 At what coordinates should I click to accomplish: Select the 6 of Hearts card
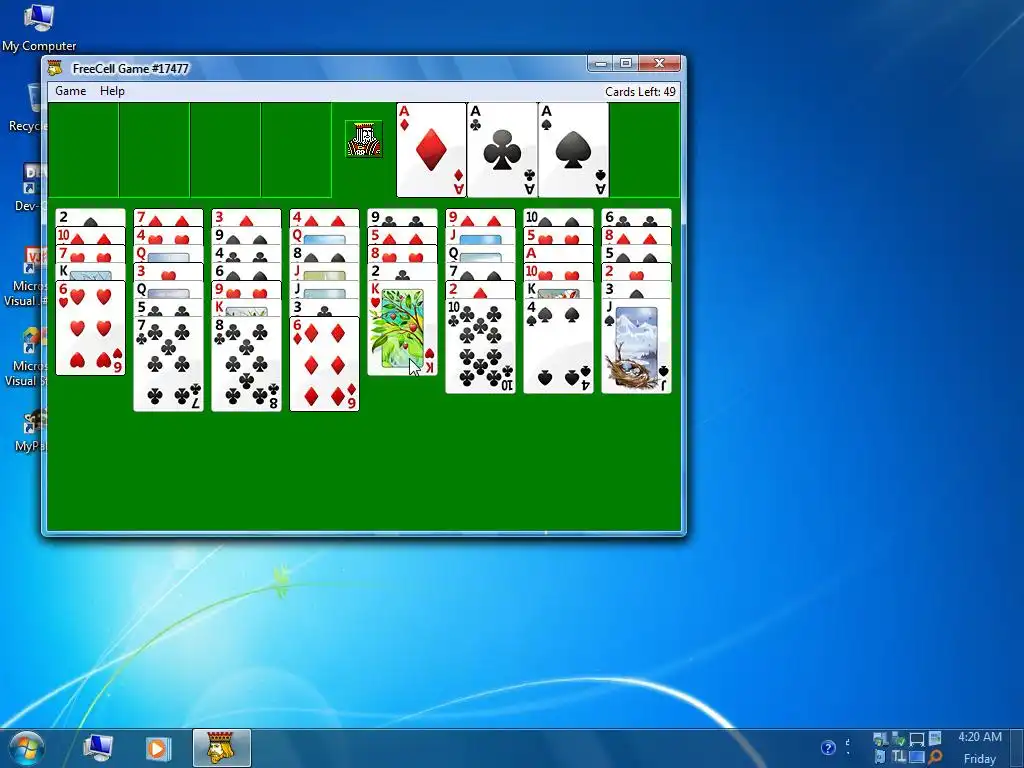(90, 328)
